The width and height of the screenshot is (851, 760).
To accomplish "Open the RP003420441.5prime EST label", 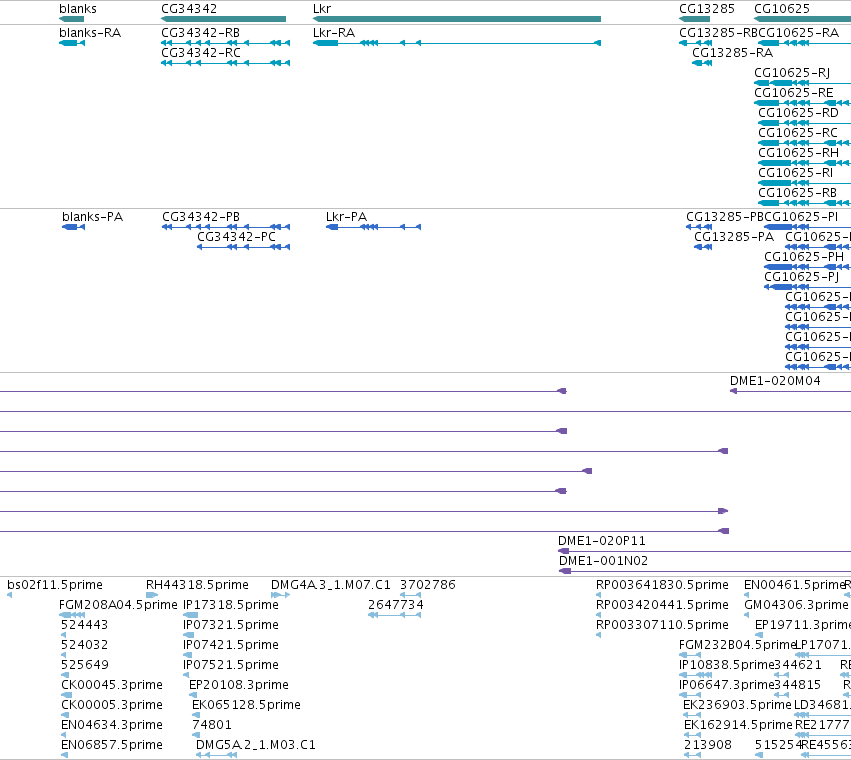I will click(662, 605).
